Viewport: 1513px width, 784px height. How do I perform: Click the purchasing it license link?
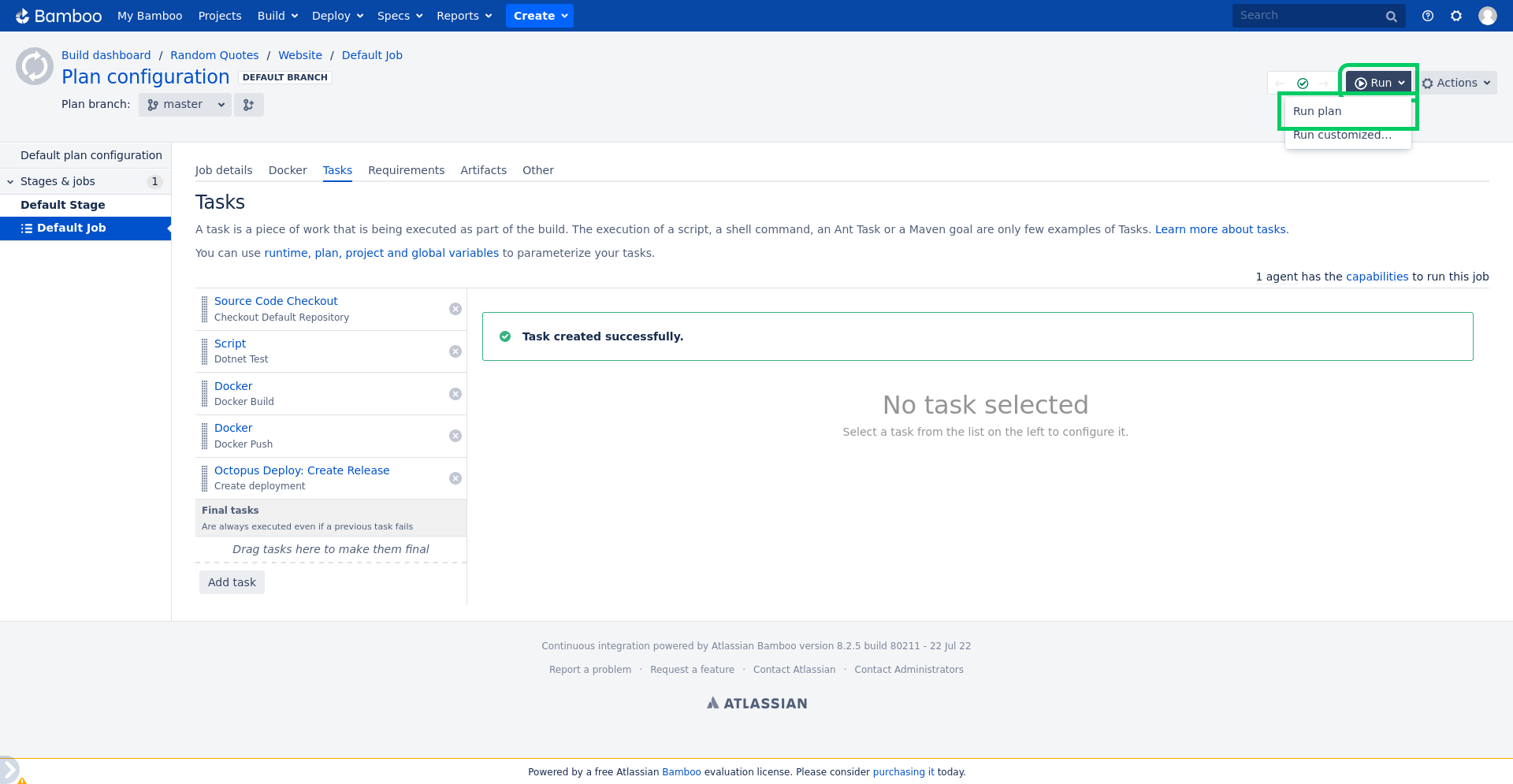[903, 772]
